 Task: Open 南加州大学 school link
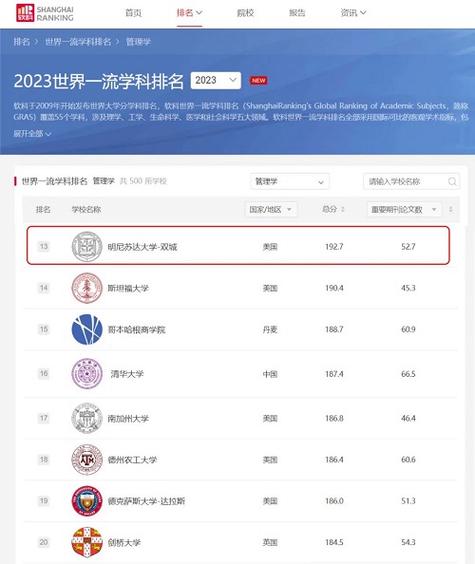(x=128, y=418)
